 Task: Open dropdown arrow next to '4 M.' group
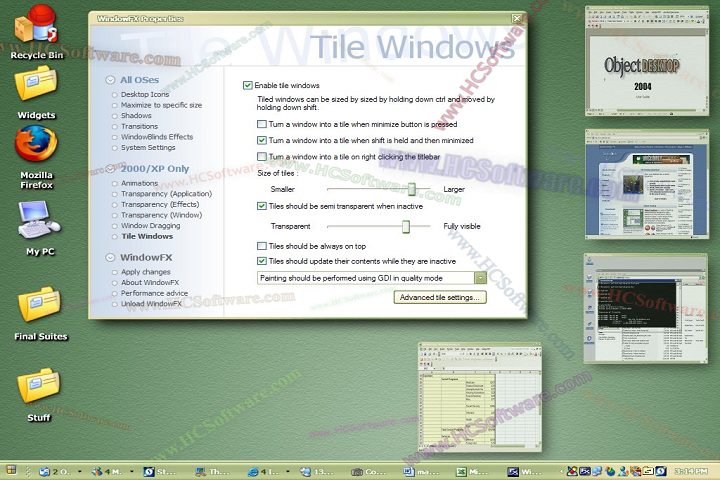132,471
